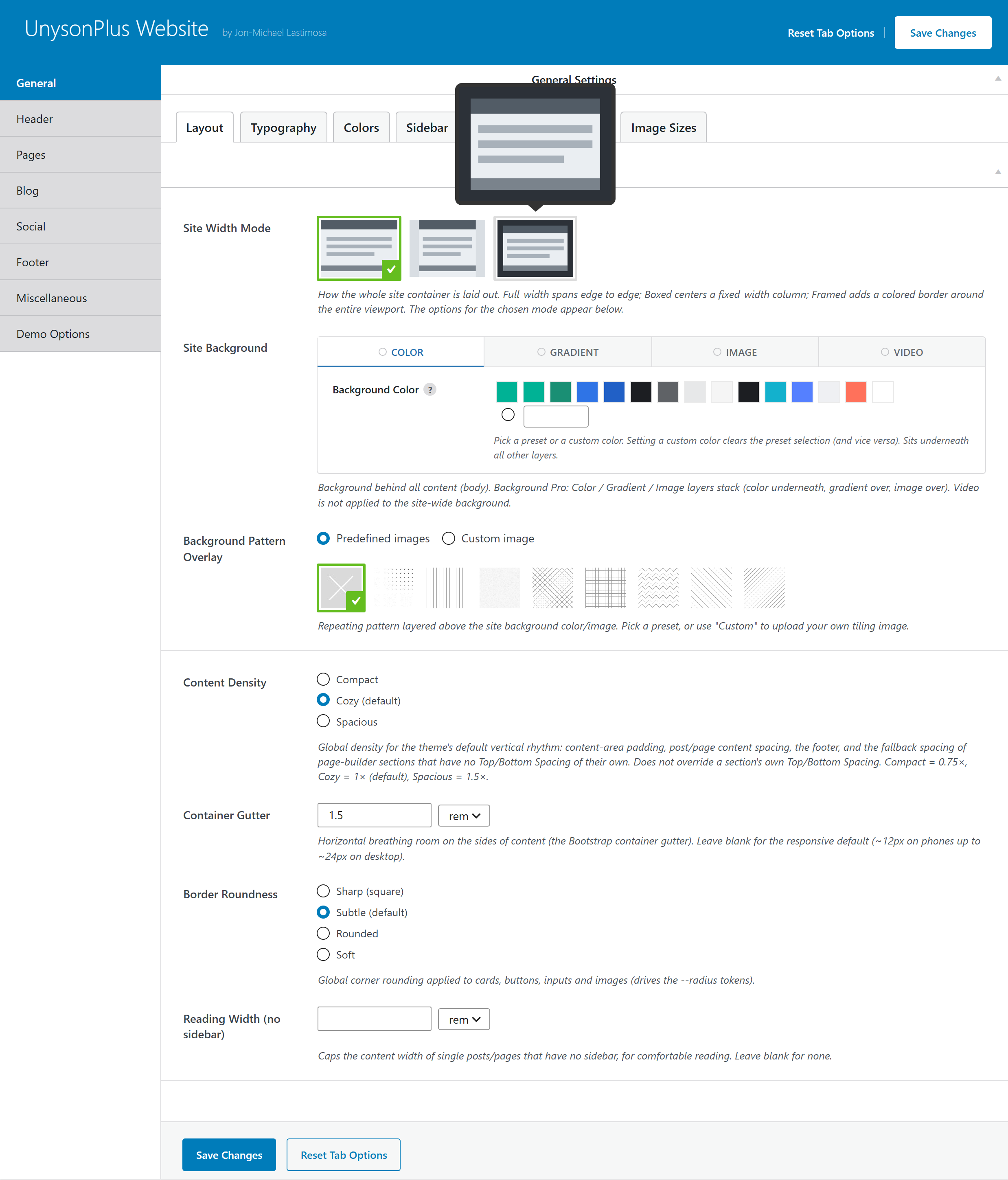
Task: Focus the Reading Width value field
Action: [374, 1019]
